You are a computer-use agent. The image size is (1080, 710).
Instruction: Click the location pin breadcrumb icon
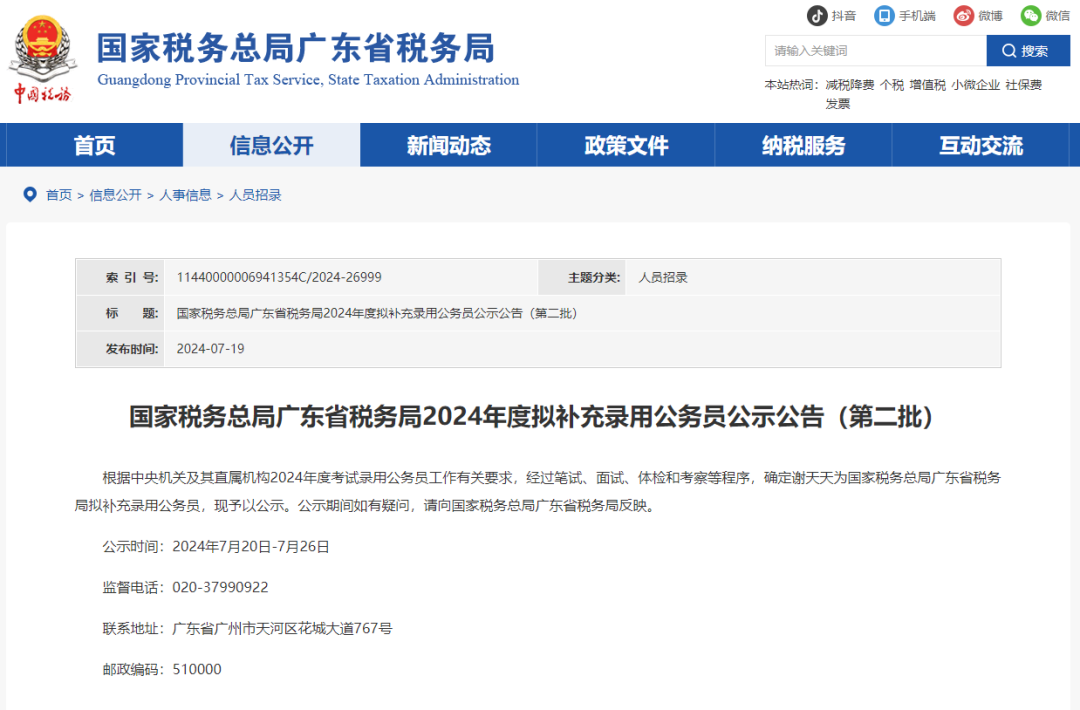(29, 194)
